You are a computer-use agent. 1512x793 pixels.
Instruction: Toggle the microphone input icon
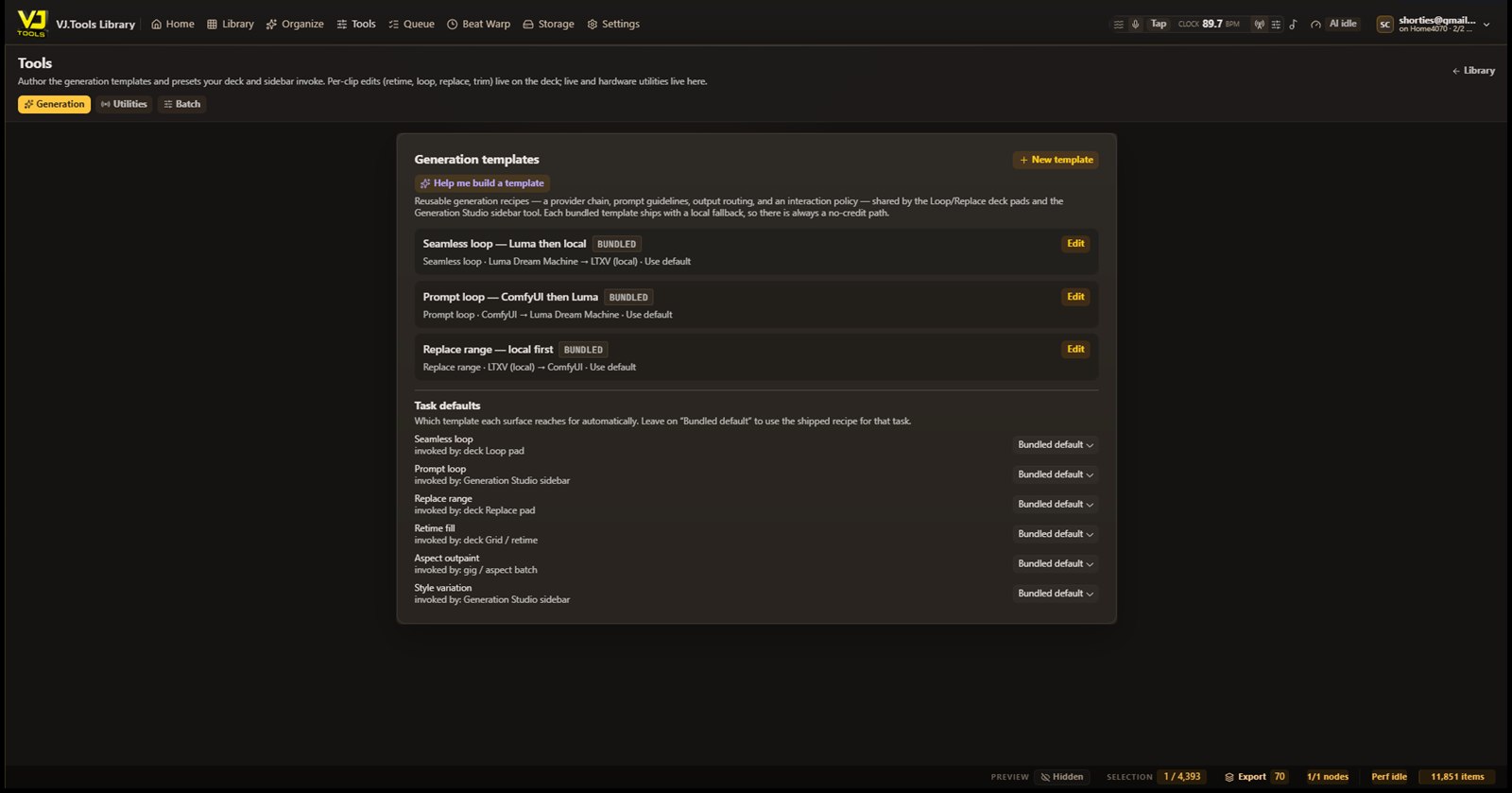pyautogui.click(x=1135, y=25)
